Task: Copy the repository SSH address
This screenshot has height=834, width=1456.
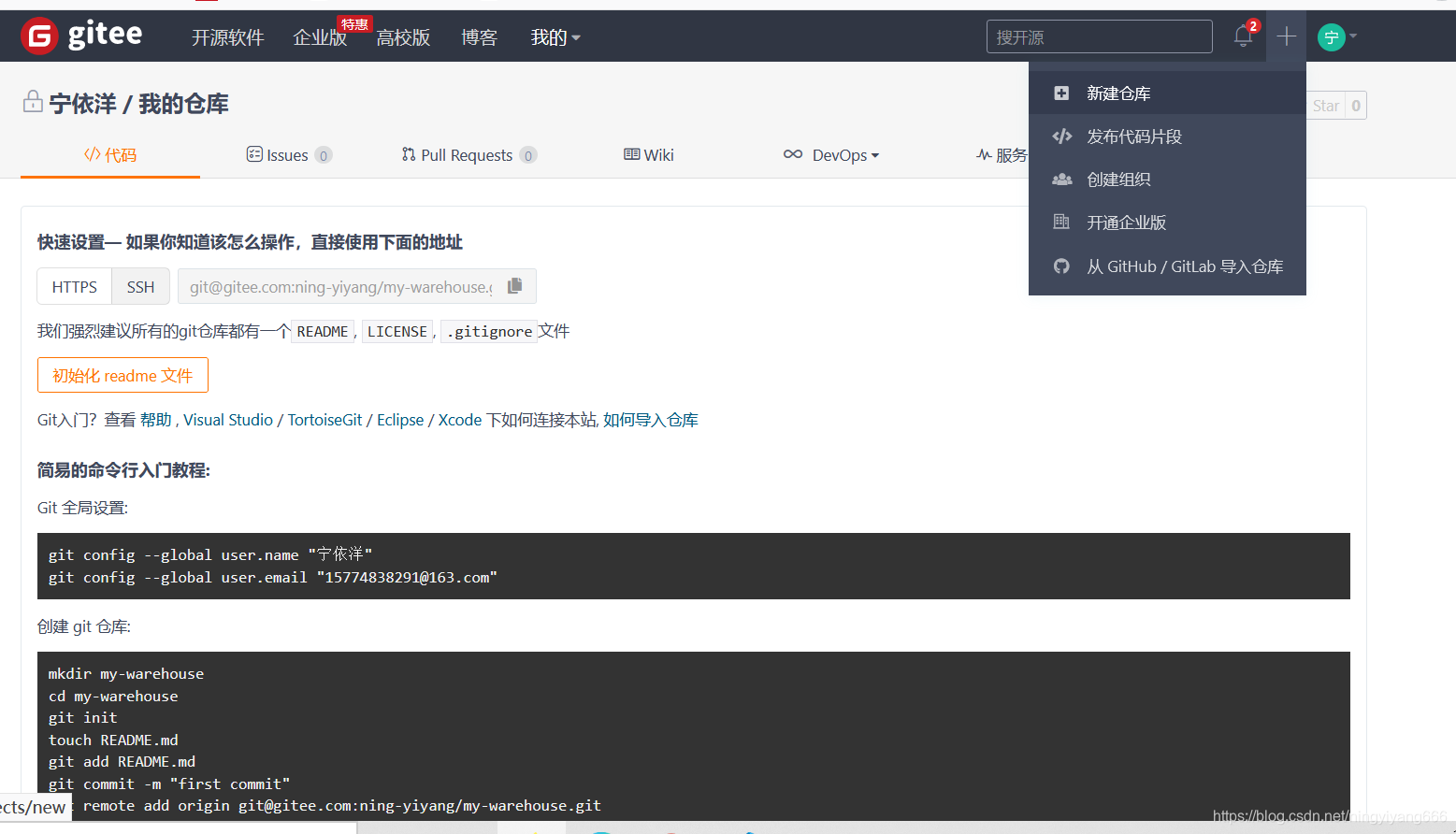Action: click(x=514, y=286)
